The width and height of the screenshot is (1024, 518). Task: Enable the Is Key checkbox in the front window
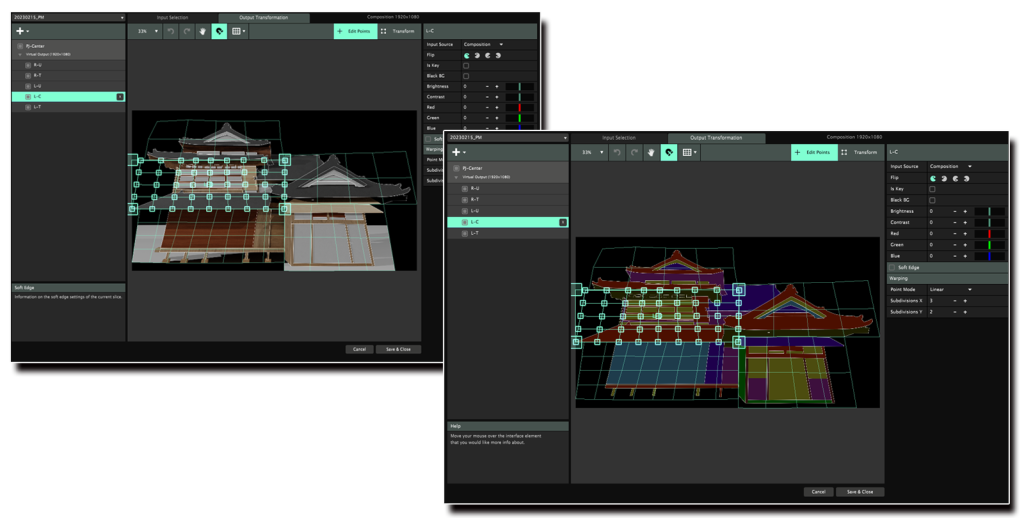932,189
